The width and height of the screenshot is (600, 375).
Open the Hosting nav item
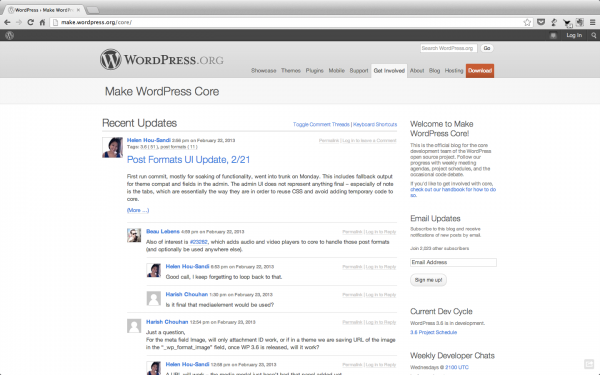click(x=454, y=70)
